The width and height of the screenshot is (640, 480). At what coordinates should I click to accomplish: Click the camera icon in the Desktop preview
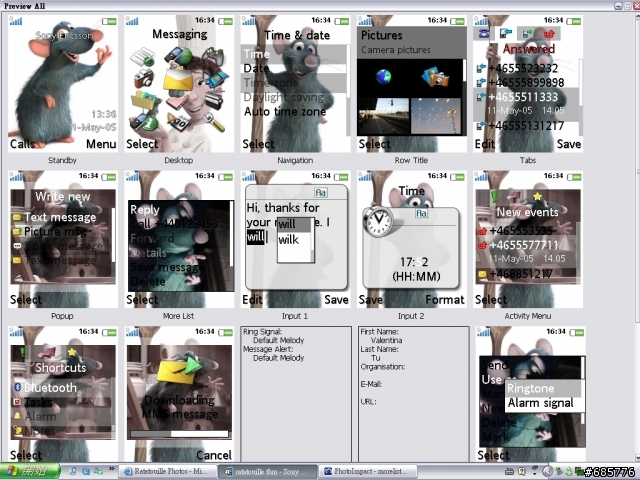(144, 78)
